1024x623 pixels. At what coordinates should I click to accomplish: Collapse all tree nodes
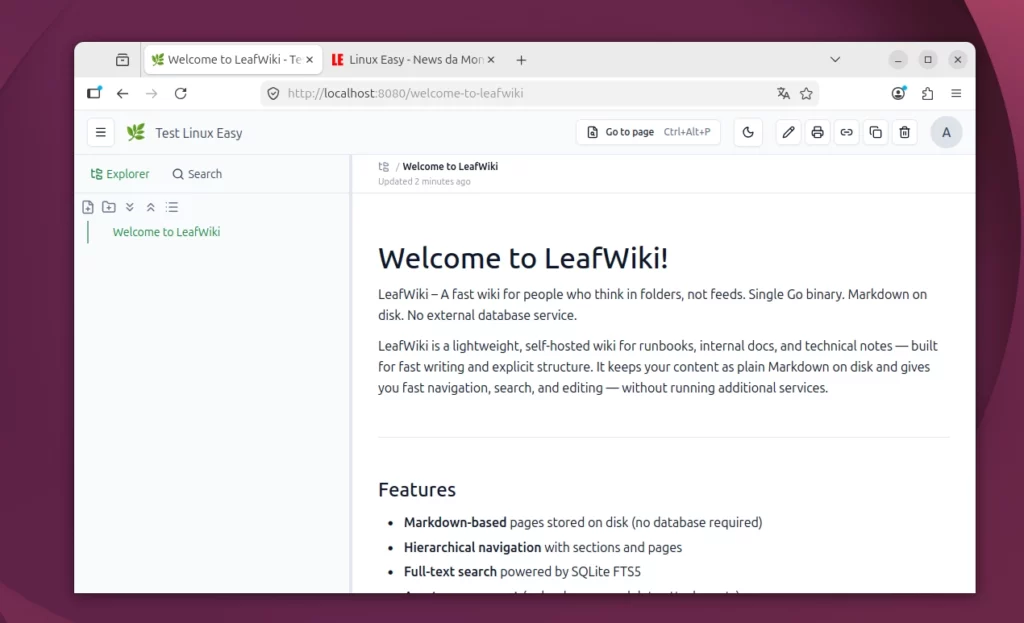(151, 207)
